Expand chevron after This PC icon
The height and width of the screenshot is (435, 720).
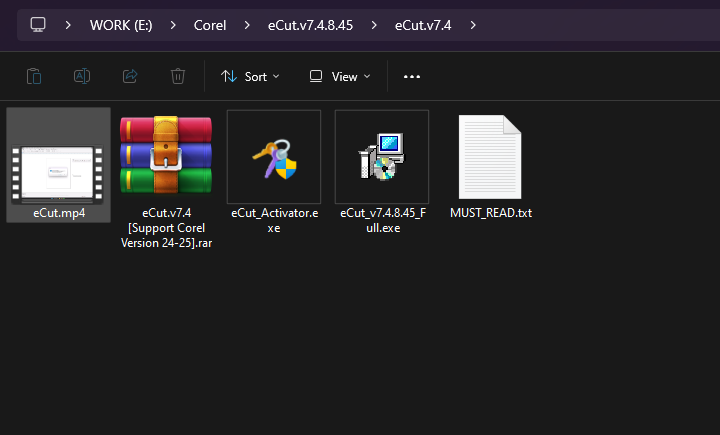coord(68,25)
